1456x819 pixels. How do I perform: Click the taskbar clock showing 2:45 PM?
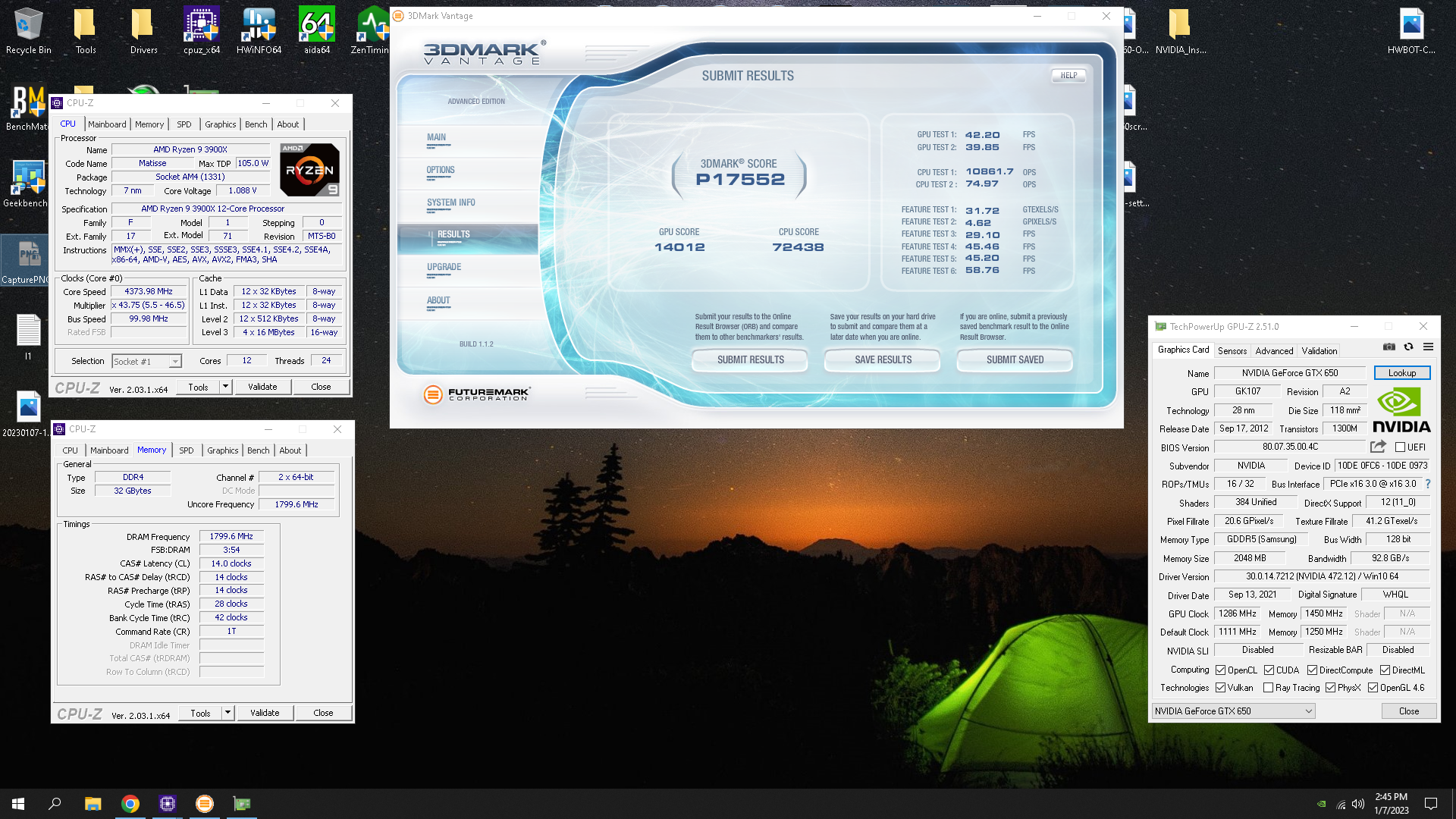pos(1391,804)
